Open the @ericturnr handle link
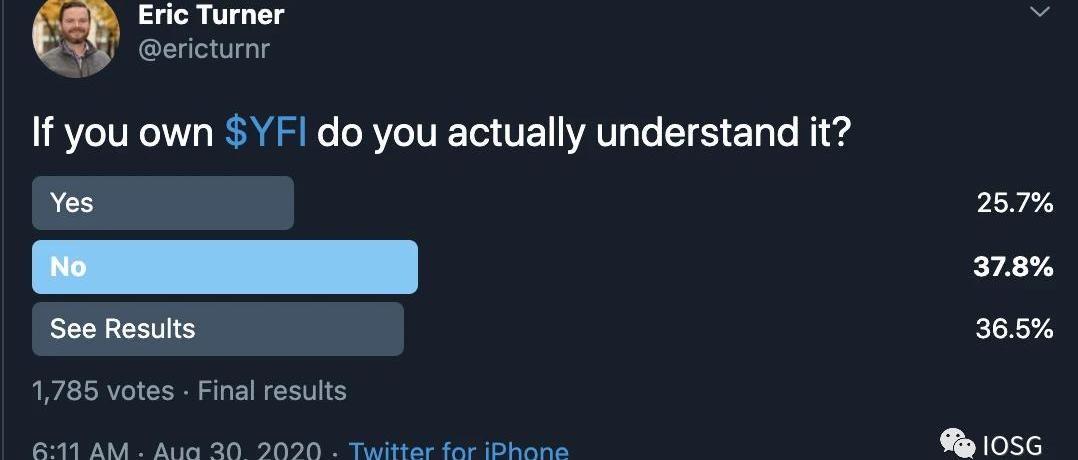This screenshot has height=460, width=1078. (204, 50)
